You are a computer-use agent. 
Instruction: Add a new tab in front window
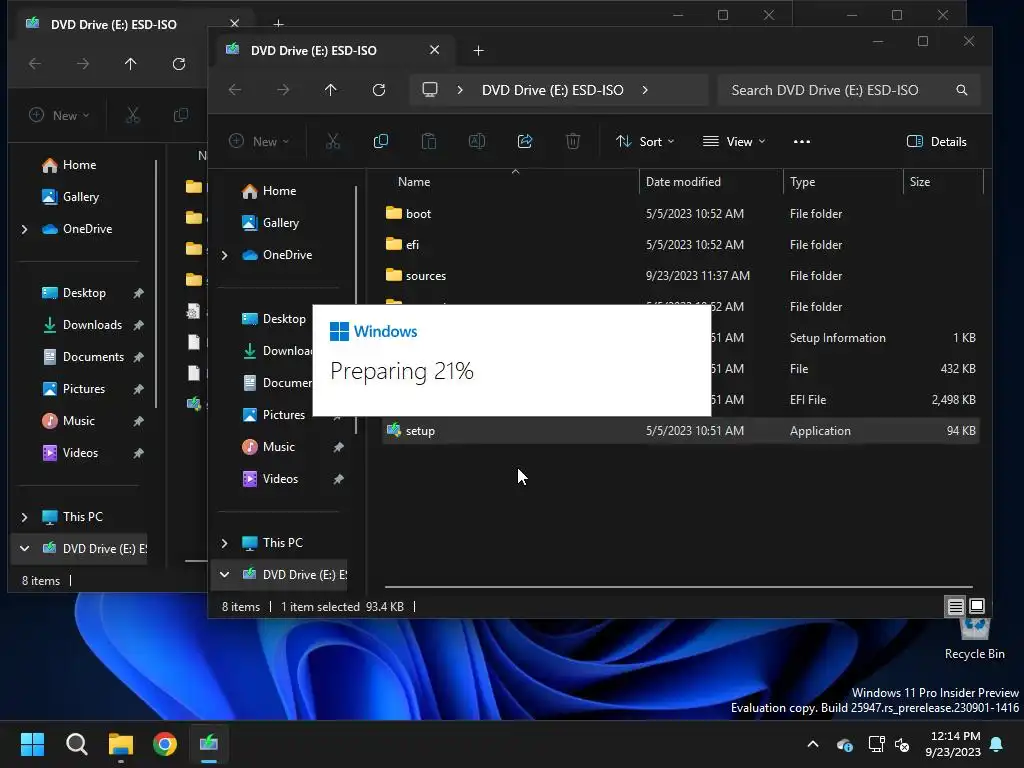click(x=479, y=50)
